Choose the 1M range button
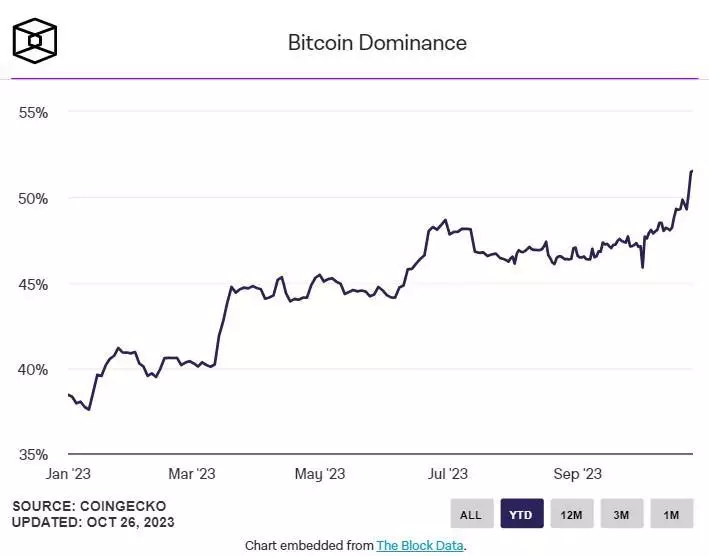The height and width of the screenshot is (556, 709). (671, 514)
